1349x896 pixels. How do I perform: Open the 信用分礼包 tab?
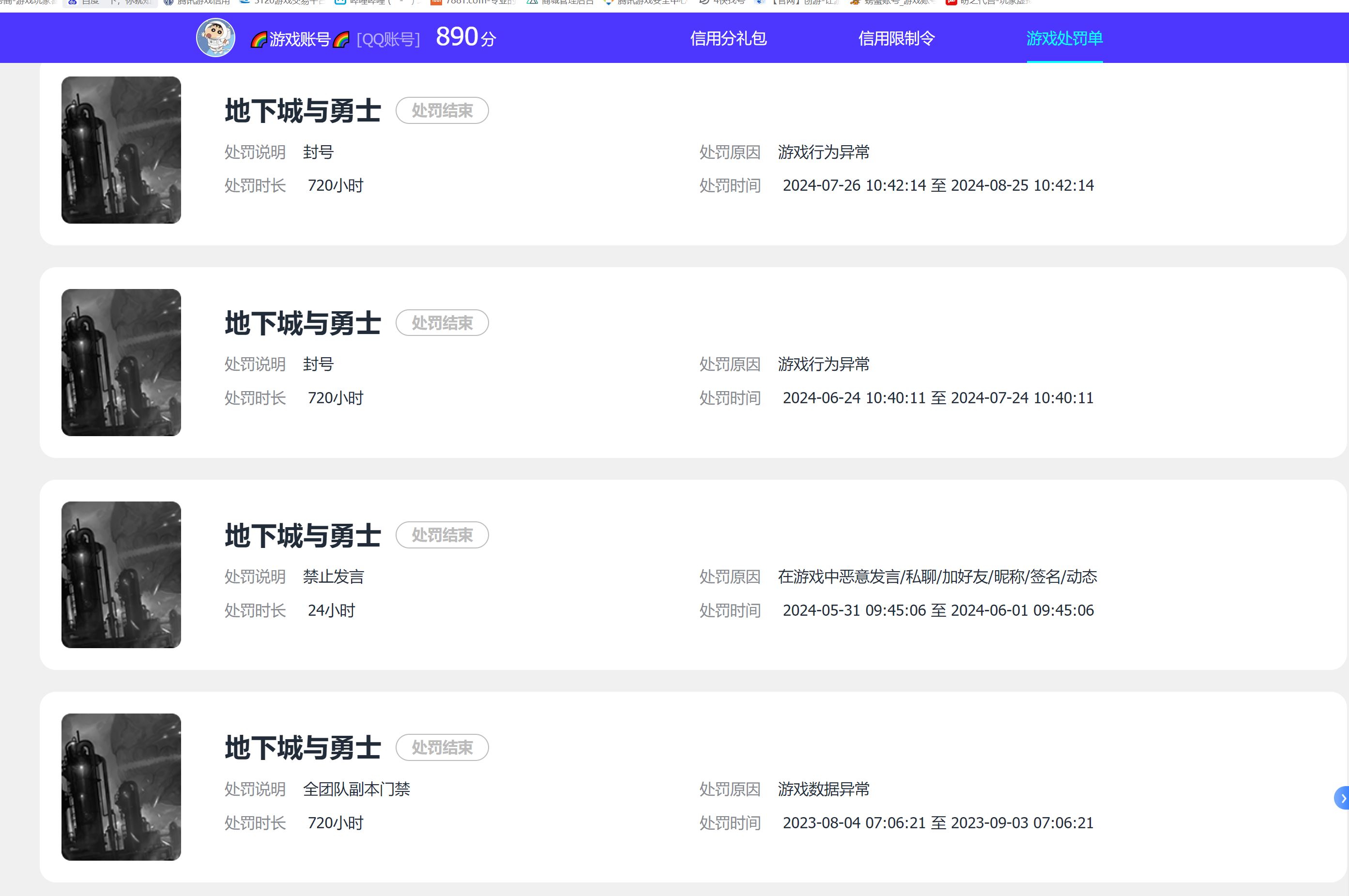click(x=728, y=38)
